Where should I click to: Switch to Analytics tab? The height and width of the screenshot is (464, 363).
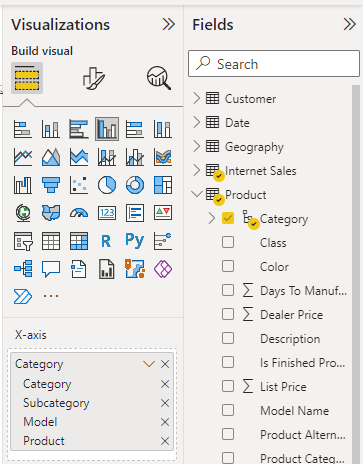[159, 78]
